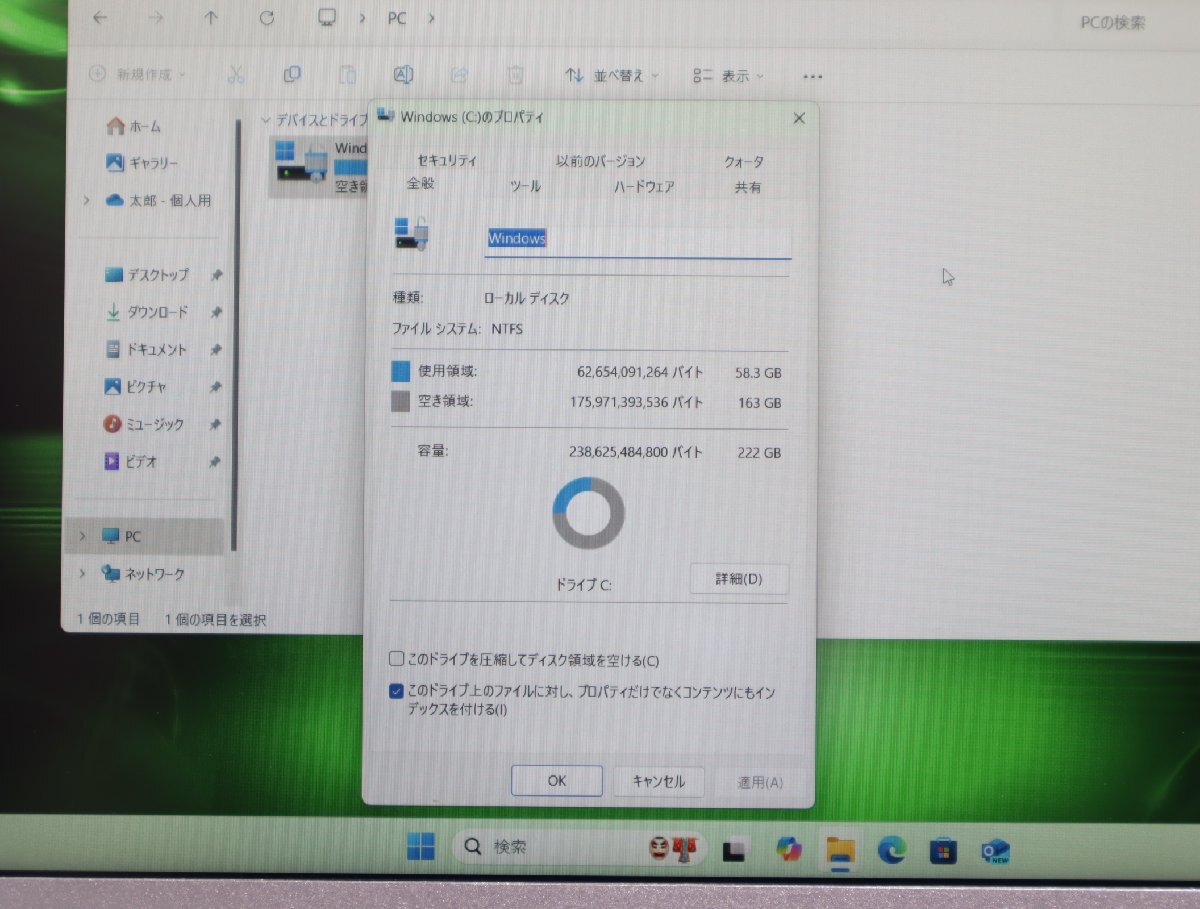The height and width of the screenshot is (909, 1200).
Task: Close the Windows (C:) properties dialog
Action: (798, 118)
